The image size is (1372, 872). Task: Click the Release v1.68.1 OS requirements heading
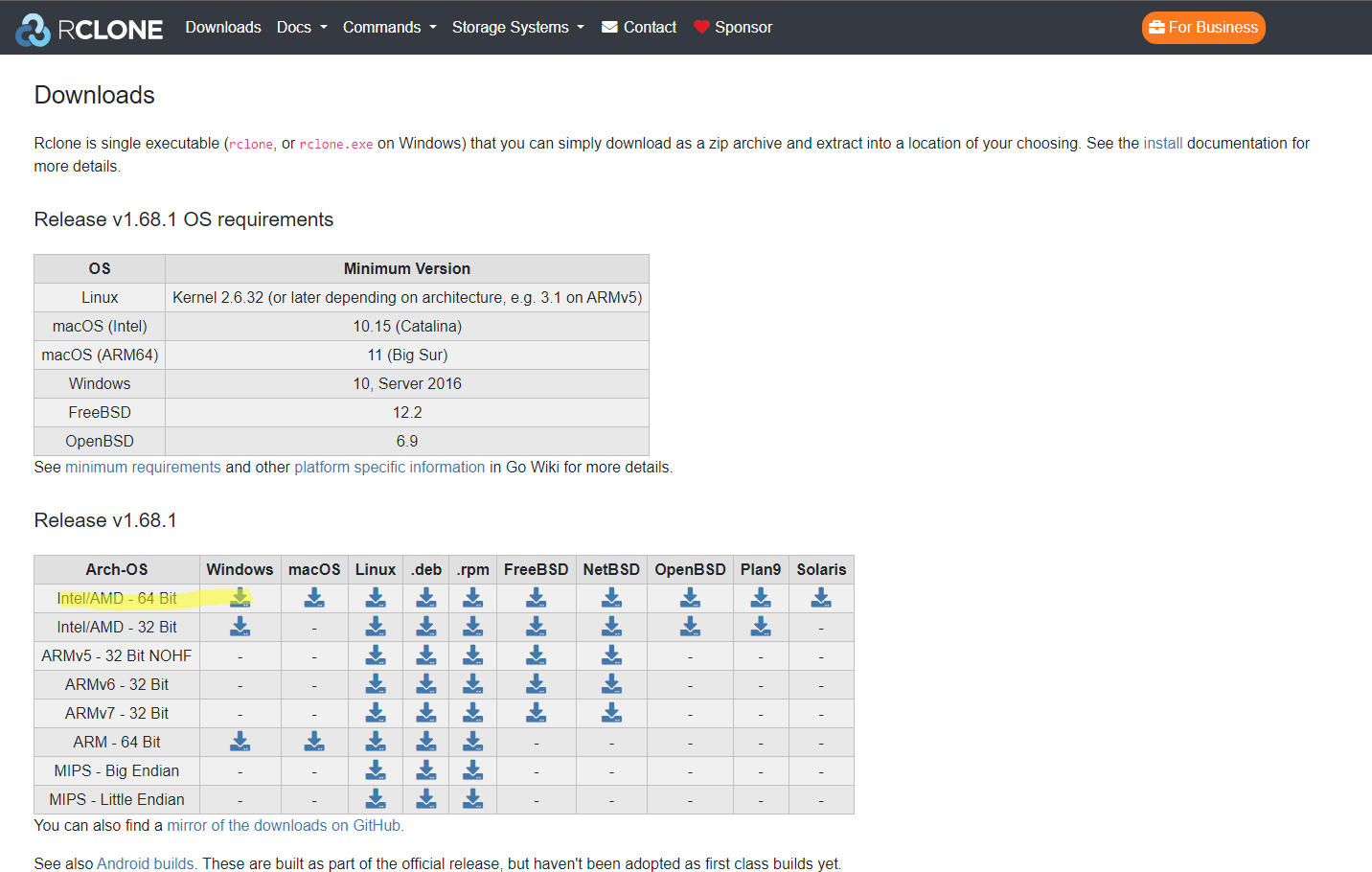tap(184, 219)
